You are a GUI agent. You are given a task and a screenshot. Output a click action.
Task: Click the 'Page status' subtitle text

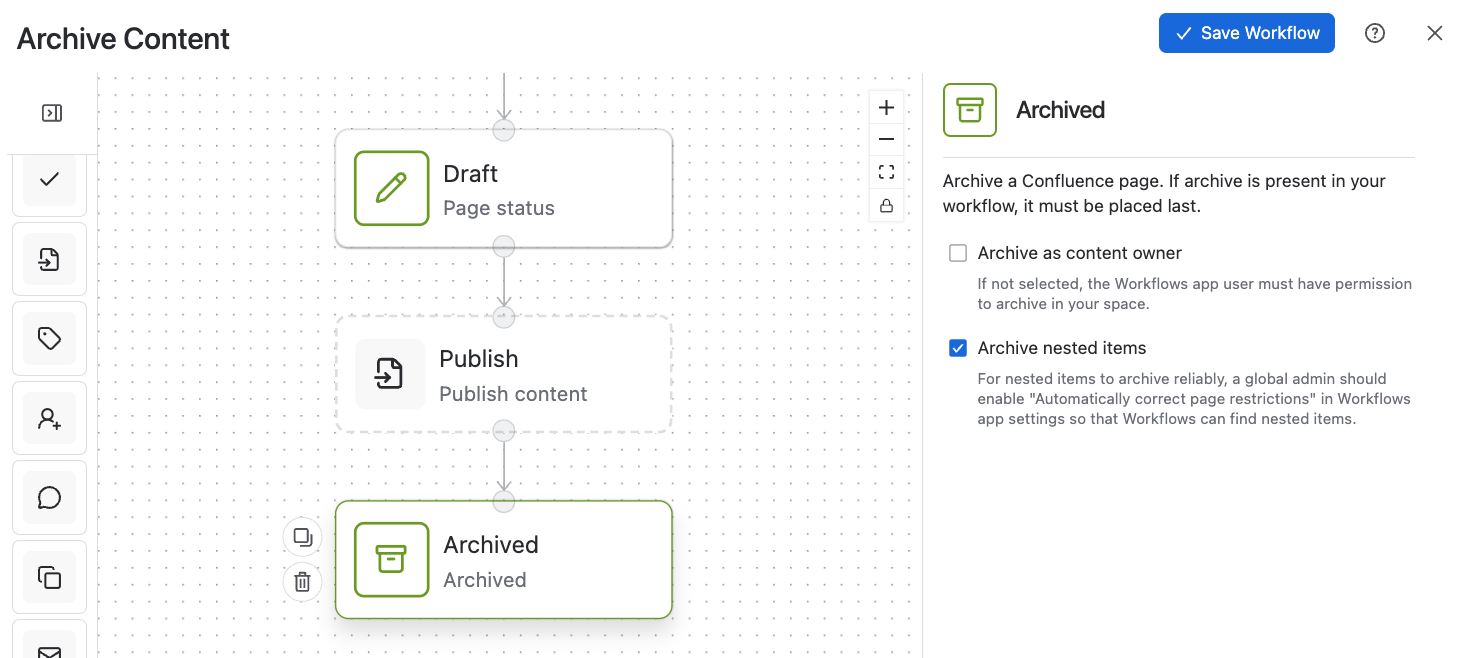point(499,208)
